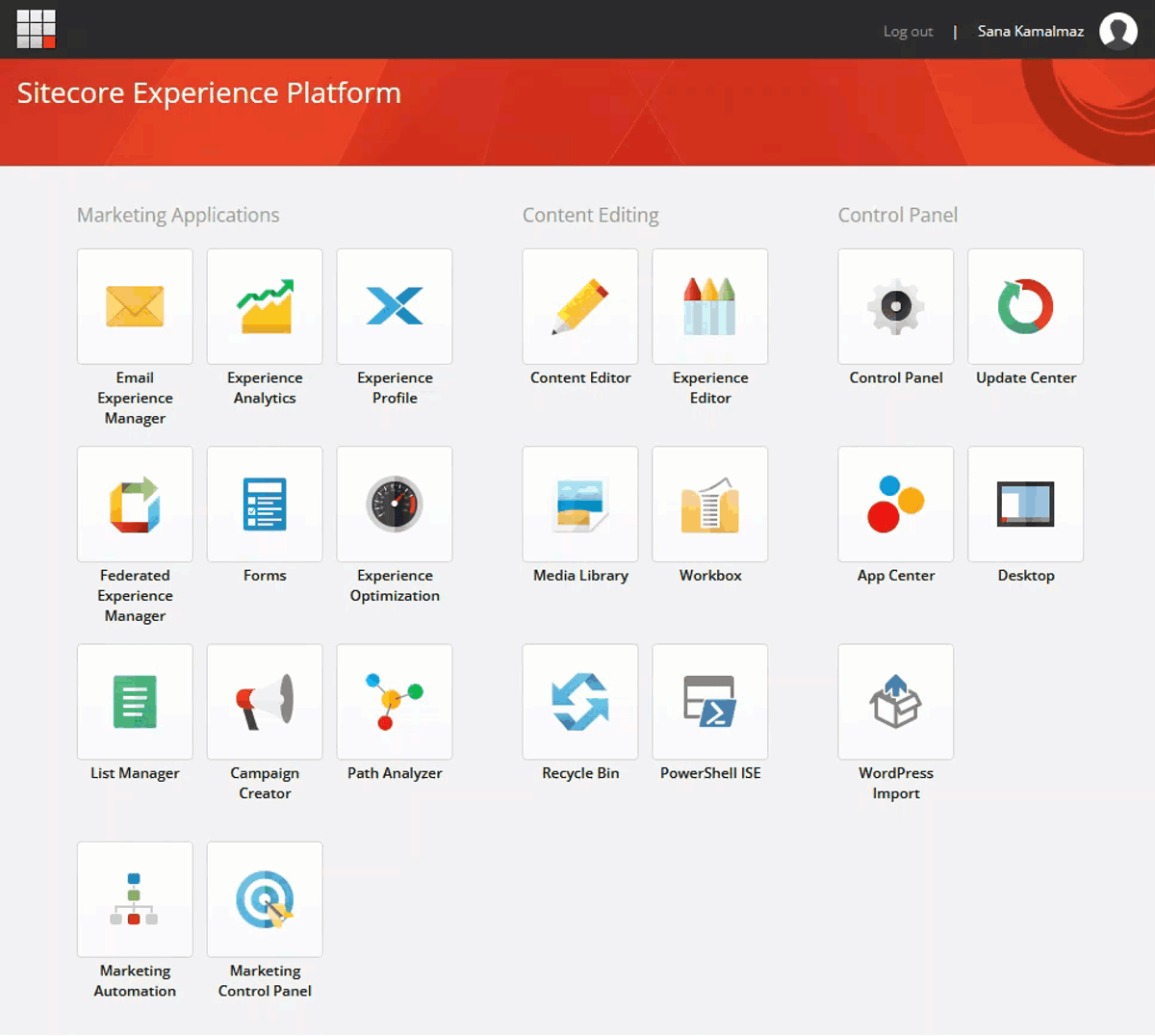1155x1036 pixels.
Task: Click the 'Experience Editor' label text
Action: (x=710, y=388)
